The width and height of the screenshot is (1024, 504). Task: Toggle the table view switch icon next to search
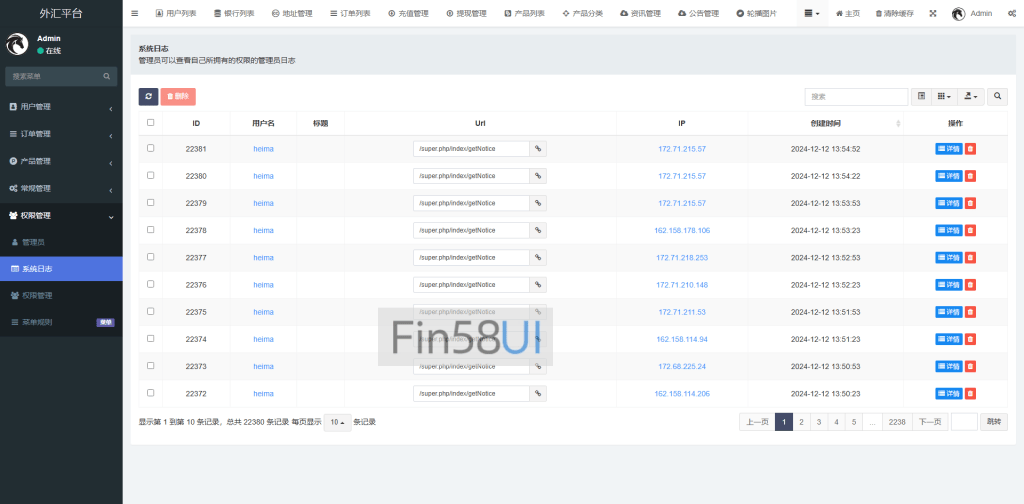coord(921,96)
